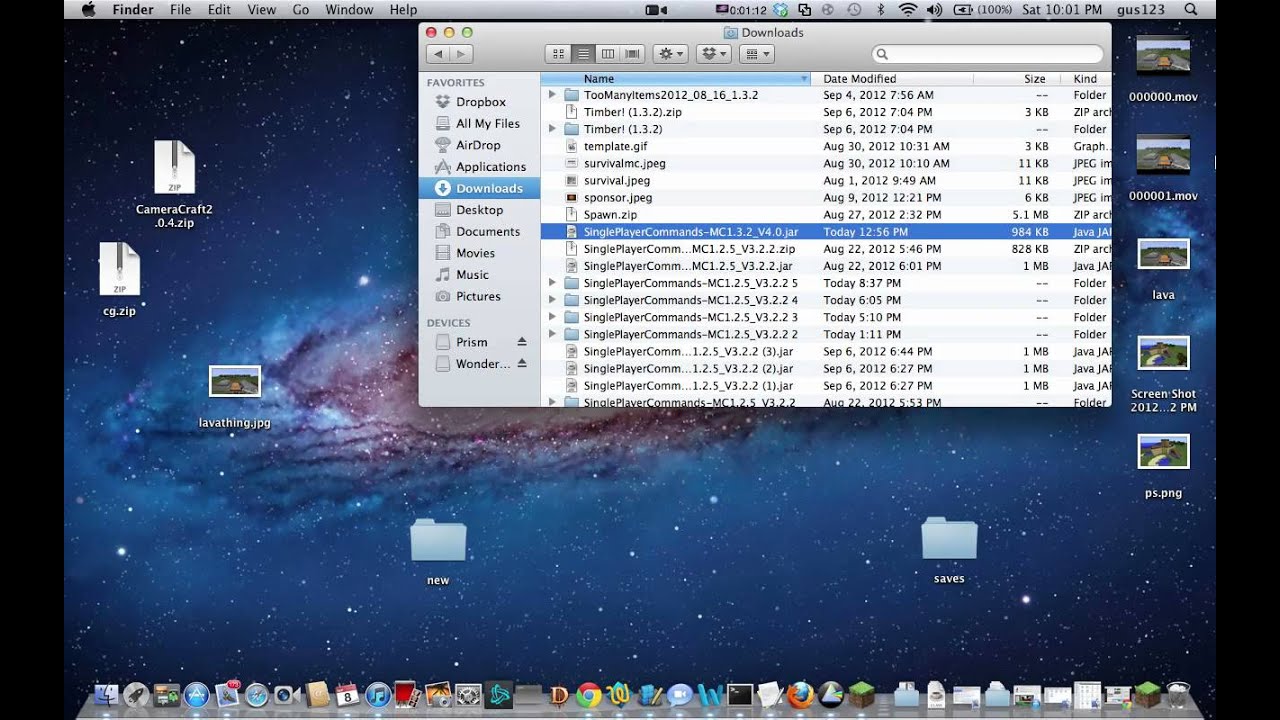1280x720 pixels.
Task: Switch Finder to list view
Action: 582,54
